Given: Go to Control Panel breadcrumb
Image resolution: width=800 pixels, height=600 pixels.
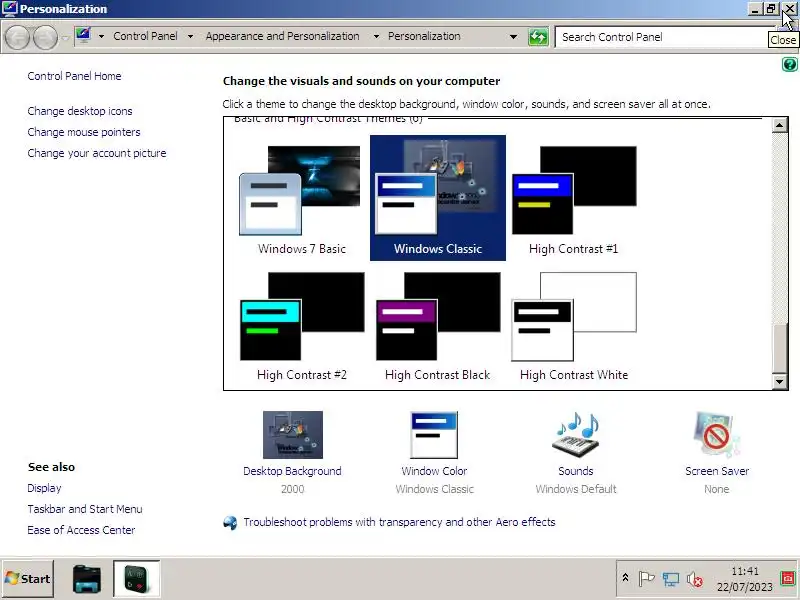Looking at the screenshot, I should [145, 36].
